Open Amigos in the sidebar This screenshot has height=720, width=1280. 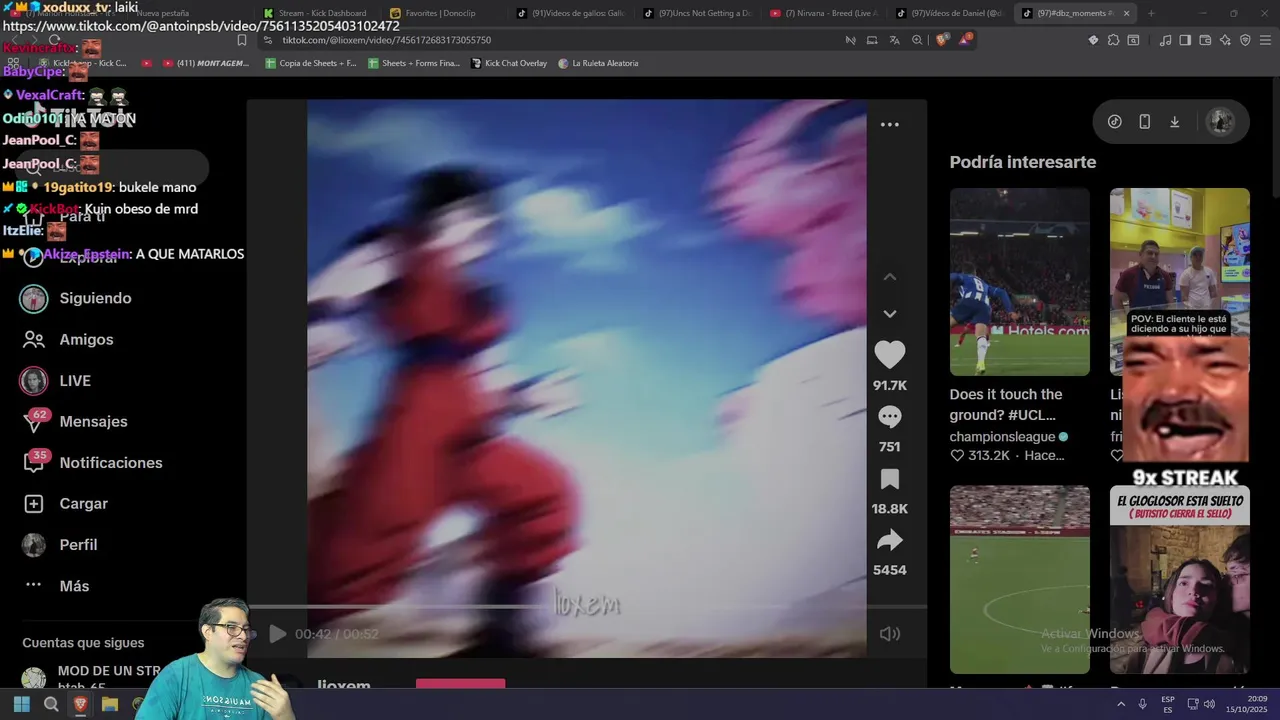(x=86, y=339)
